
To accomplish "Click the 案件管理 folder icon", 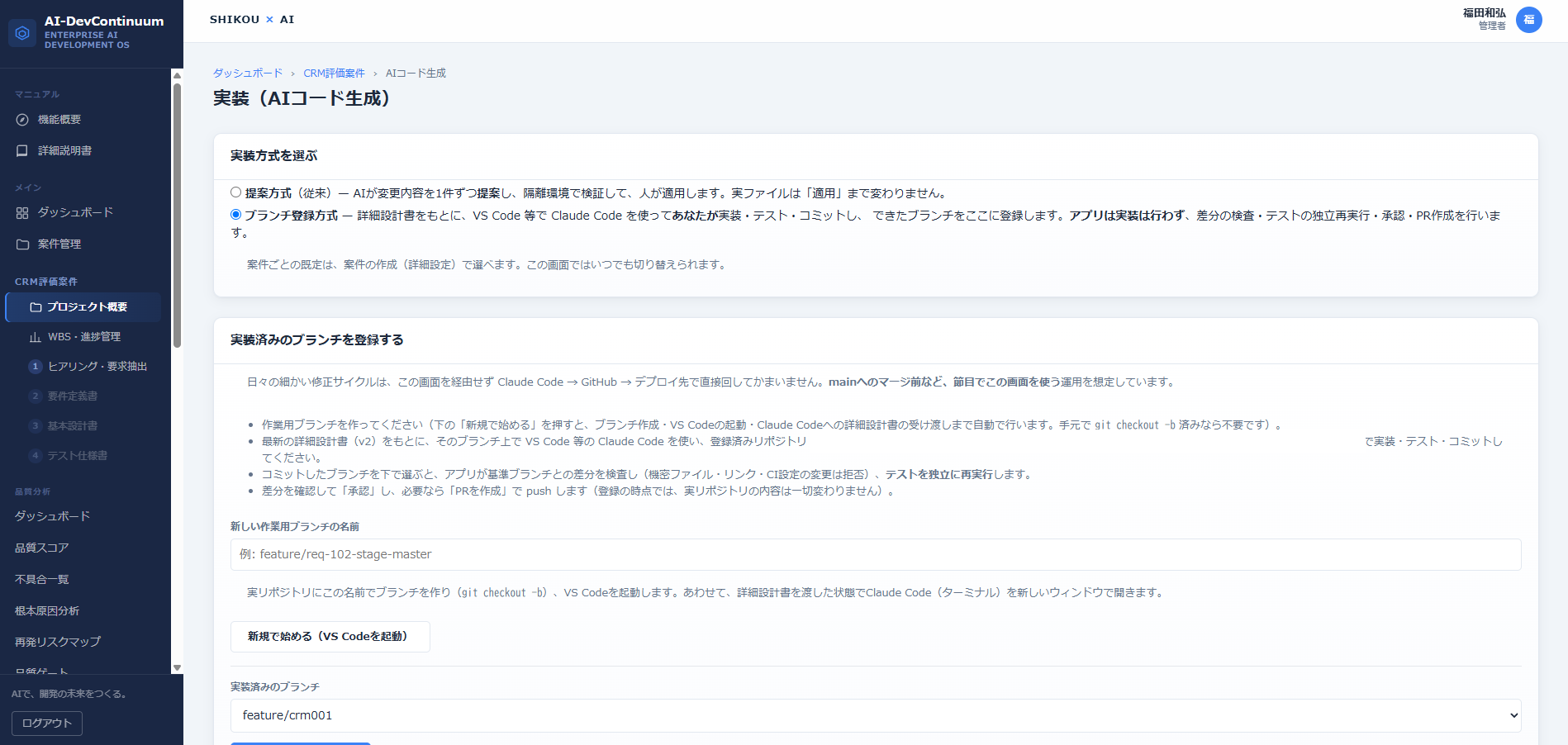I will pos(22,244).
